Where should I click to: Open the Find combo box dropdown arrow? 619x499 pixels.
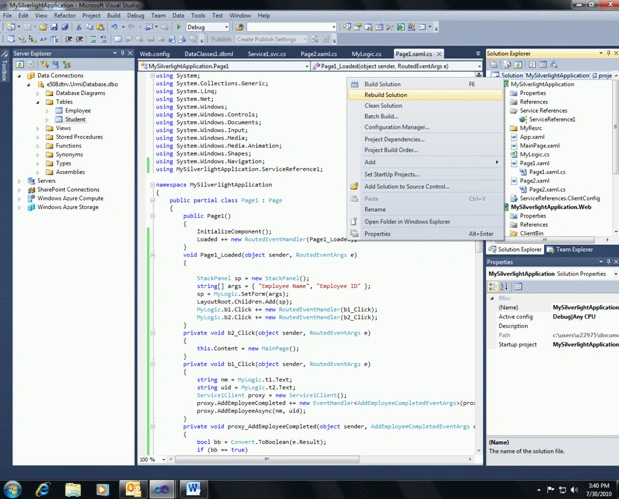[334, 27]
